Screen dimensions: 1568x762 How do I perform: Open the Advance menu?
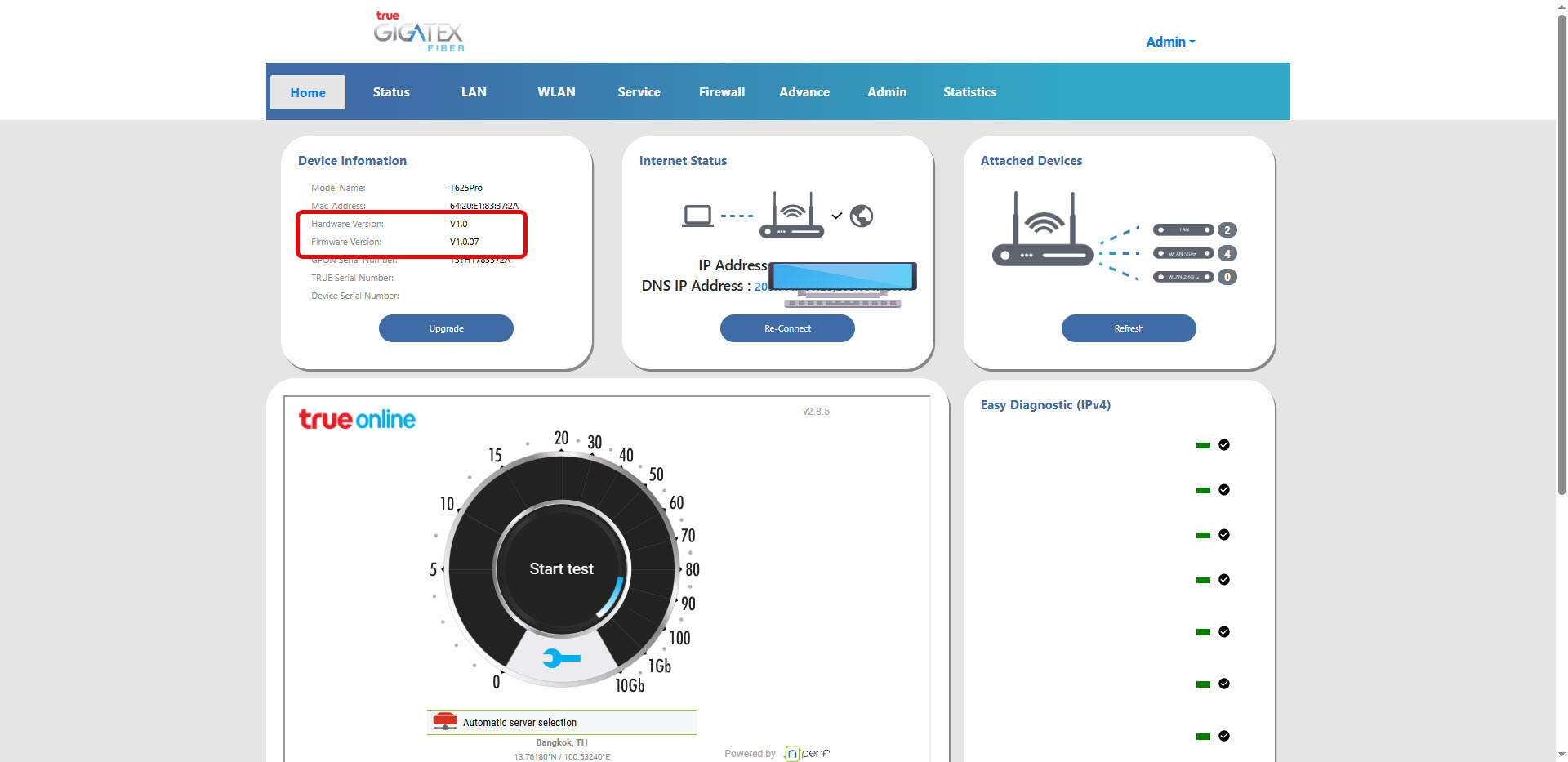pyautogui.click(x=804, y=92)
